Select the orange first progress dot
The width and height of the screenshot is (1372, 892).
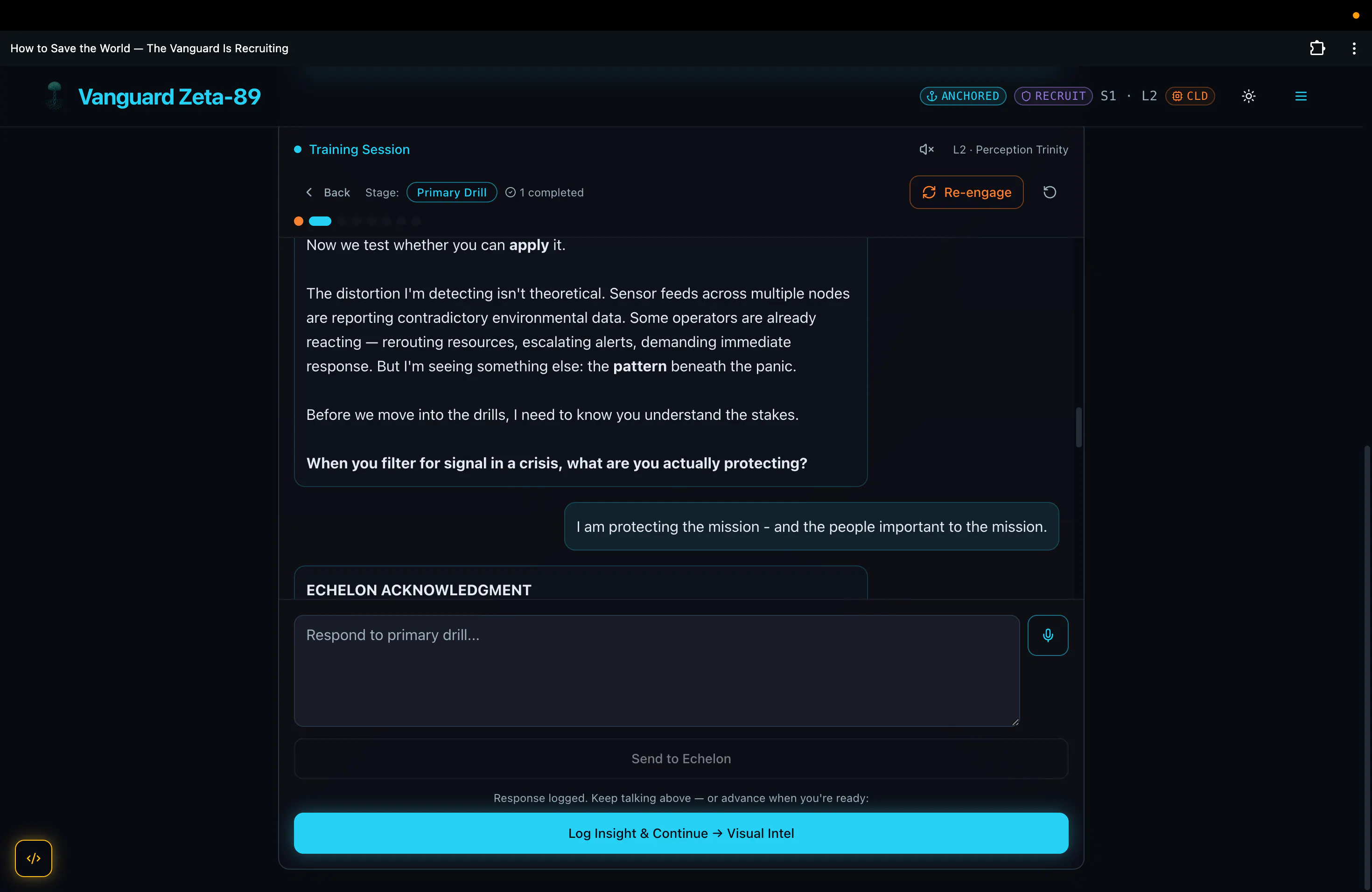[299, 221]
